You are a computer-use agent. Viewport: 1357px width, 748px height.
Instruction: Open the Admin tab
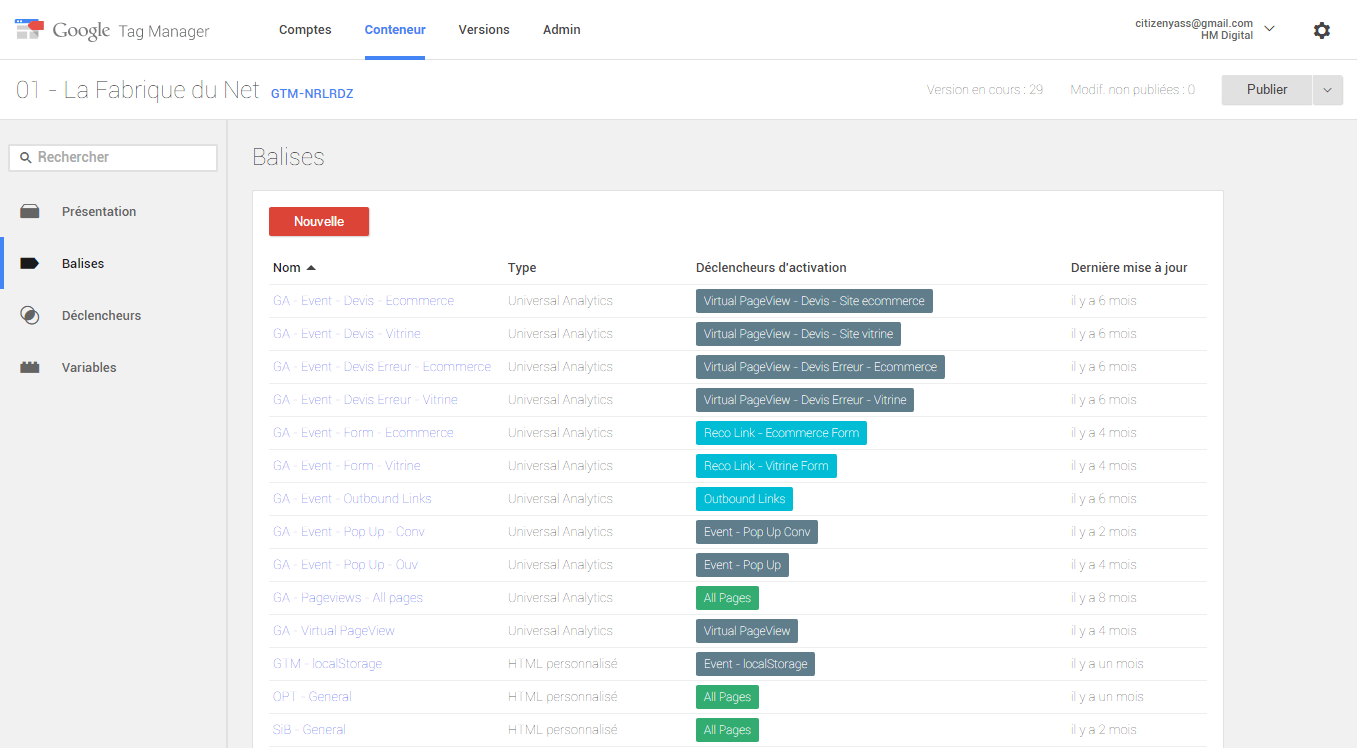[561, 30]
